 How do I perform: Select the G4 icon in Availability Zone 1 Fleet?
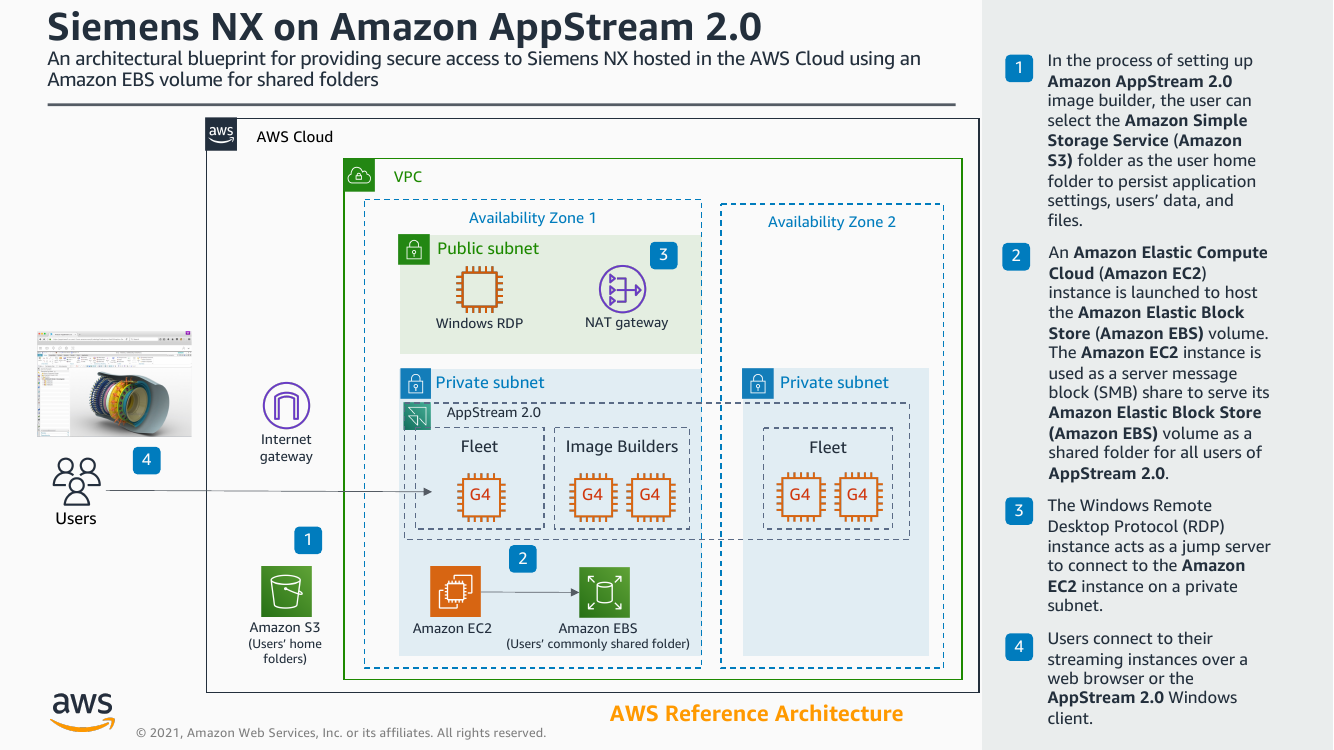click(x=480, y=494)
